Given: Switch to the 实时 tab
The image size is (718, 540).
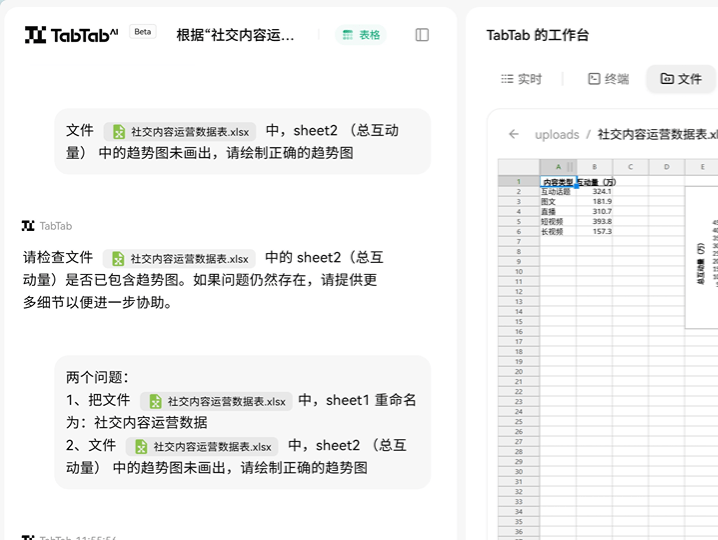Looking at the screenshot, I should point(521,79).
